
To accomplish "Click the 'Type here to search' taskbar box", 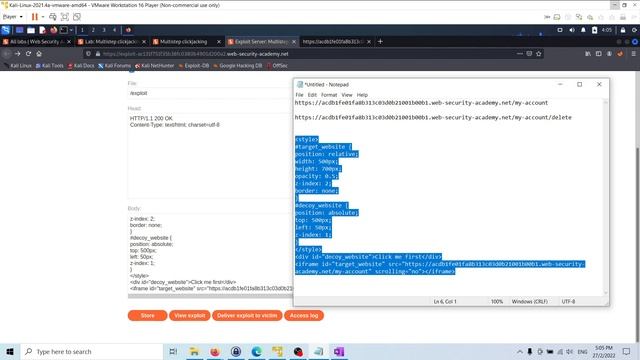I will 92,351.
